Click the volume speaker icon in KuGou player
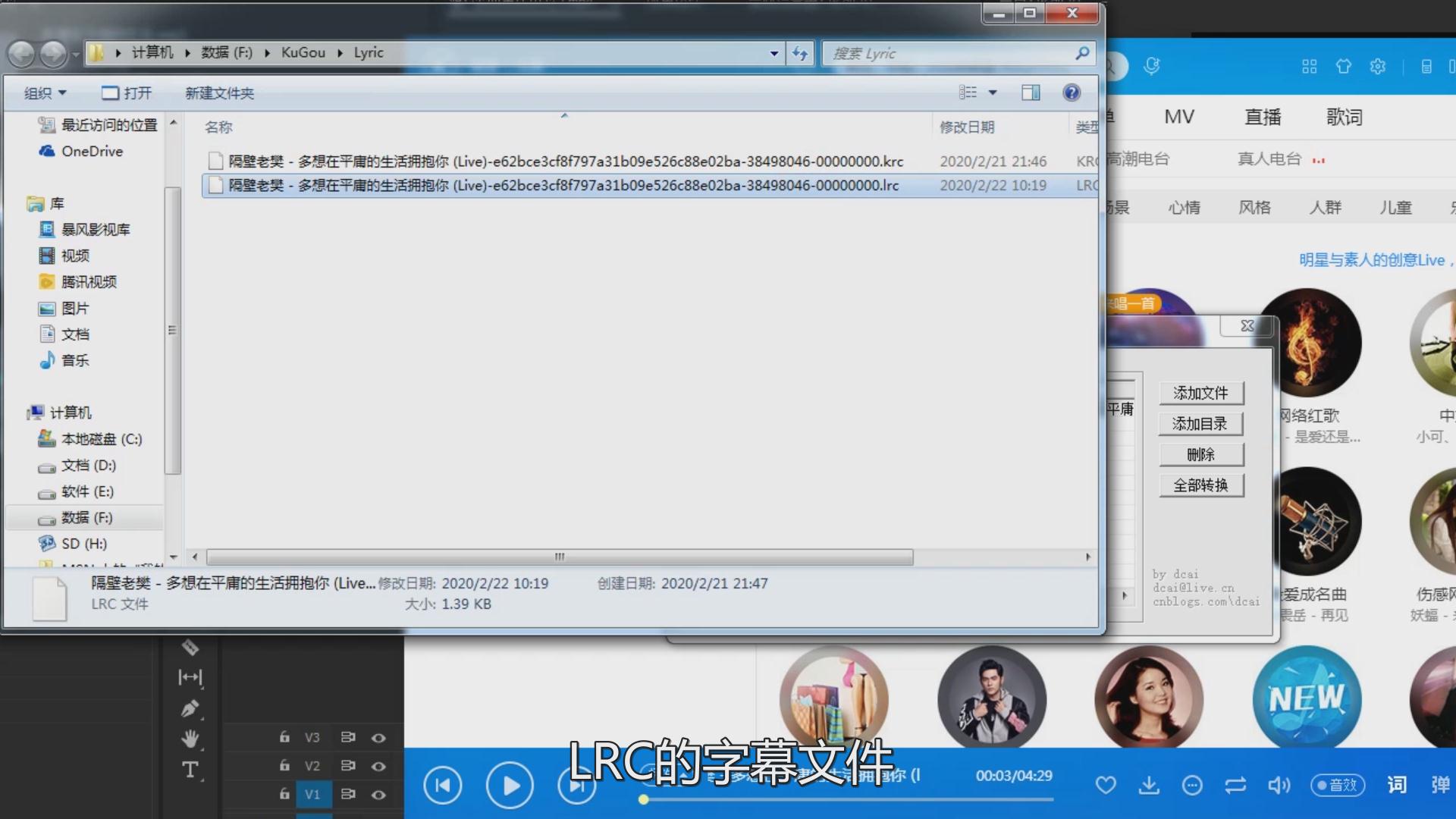This screenshot has width=1456, height=819. click(1279, 785)
